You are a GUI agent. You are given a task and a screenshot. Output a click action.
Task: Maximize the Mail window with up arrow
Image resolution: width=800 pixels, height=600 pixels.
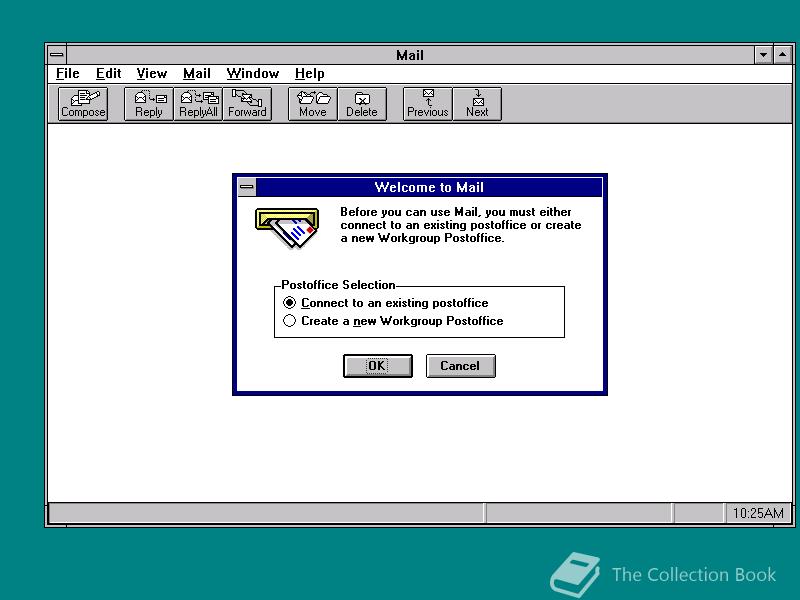[x=783, y=55]
